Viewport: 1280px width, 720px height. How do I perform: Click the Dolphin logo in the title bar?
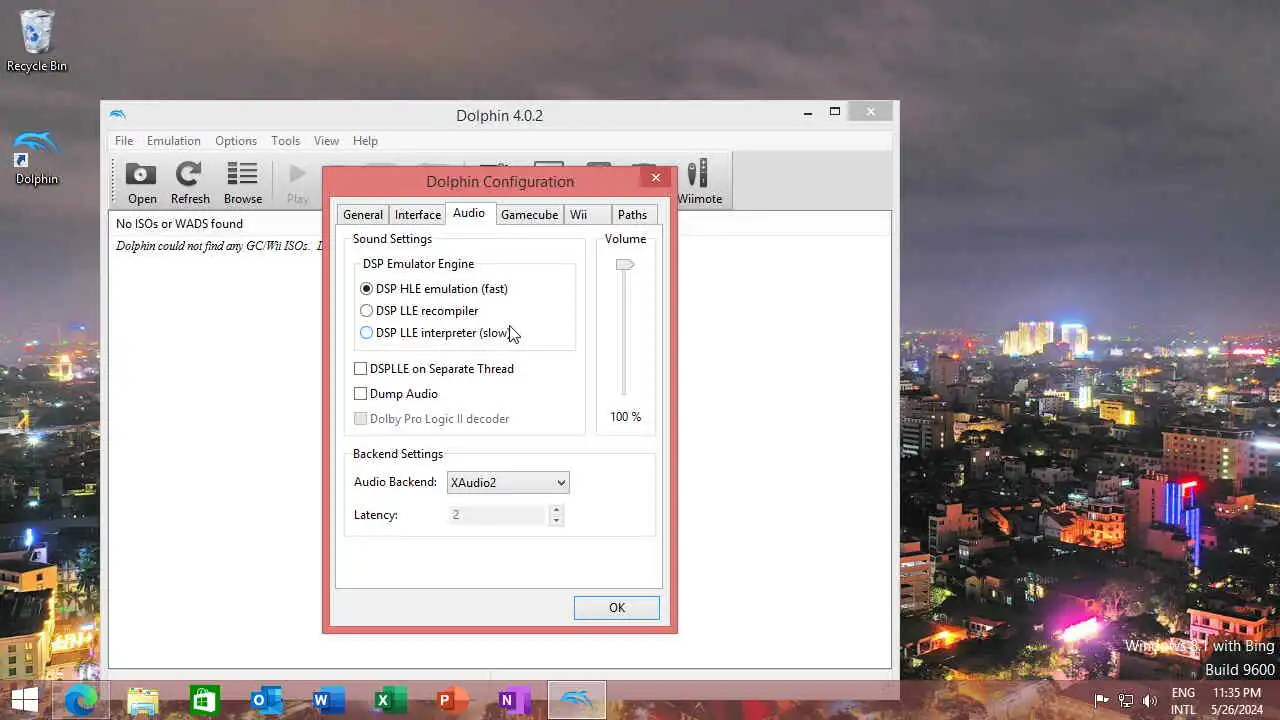[x=118, y=114]
